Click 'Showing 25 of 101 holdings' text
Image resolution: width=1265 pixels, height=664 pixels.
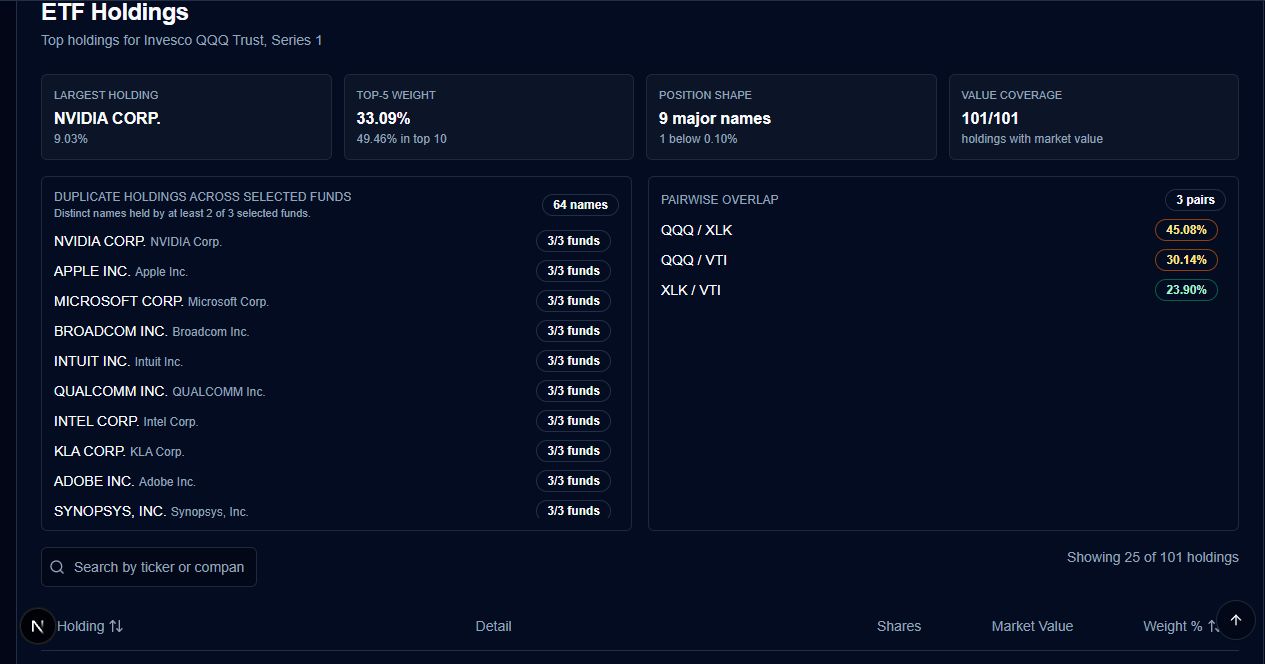coord(1152,557)
